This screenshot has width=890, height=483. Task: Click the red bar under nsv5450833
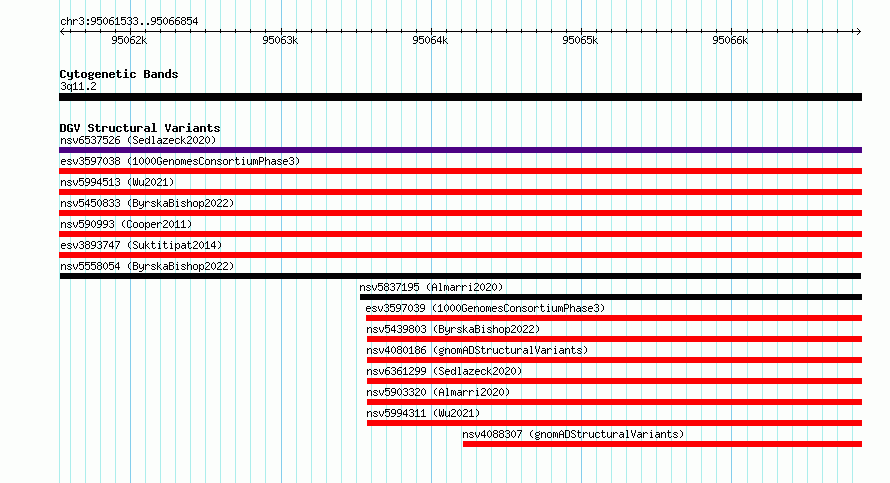click(460, 213)
